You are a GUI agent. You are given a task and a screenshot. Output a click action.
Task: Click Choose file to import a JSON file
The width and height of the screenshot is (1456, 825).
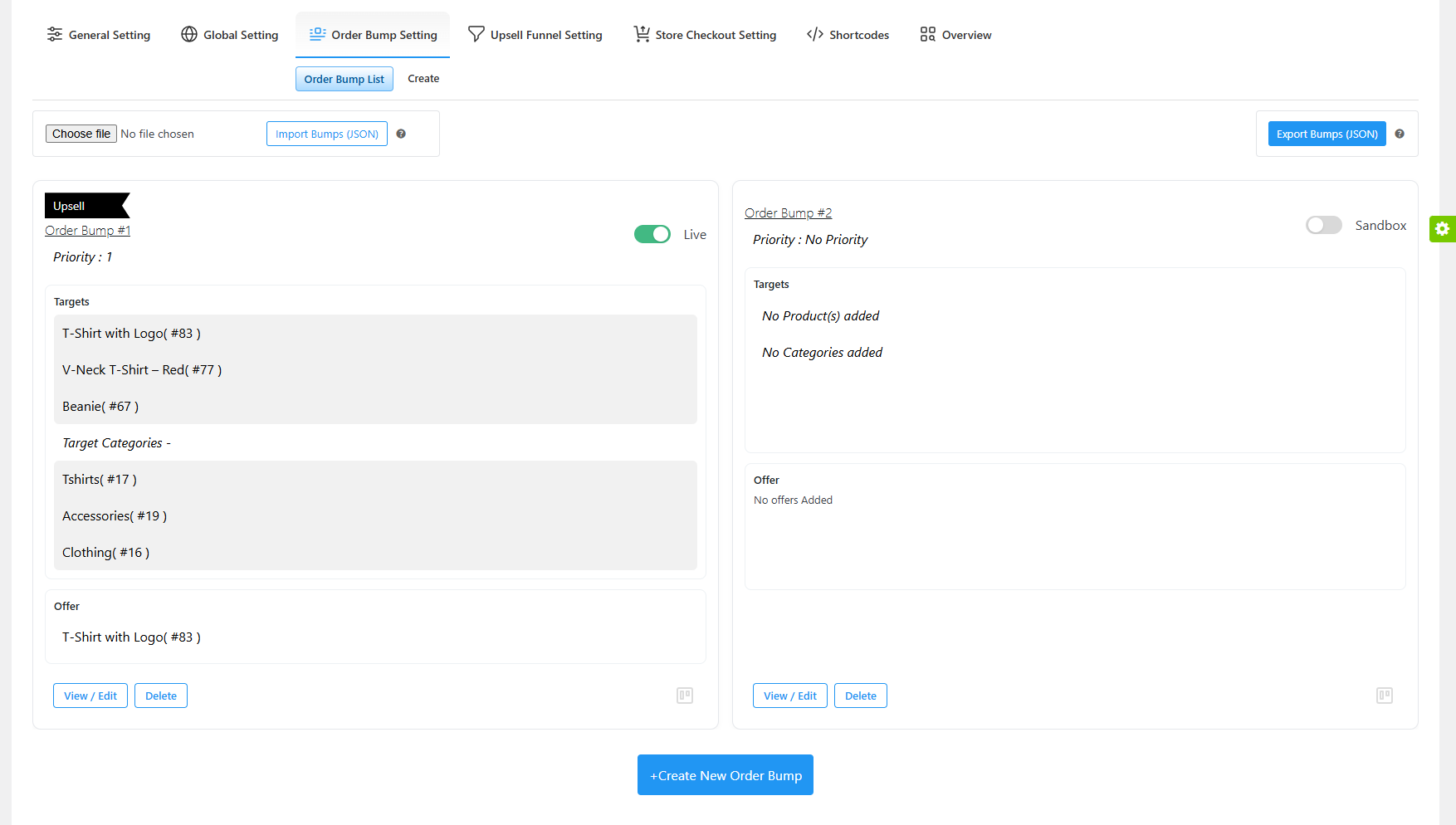81,133
